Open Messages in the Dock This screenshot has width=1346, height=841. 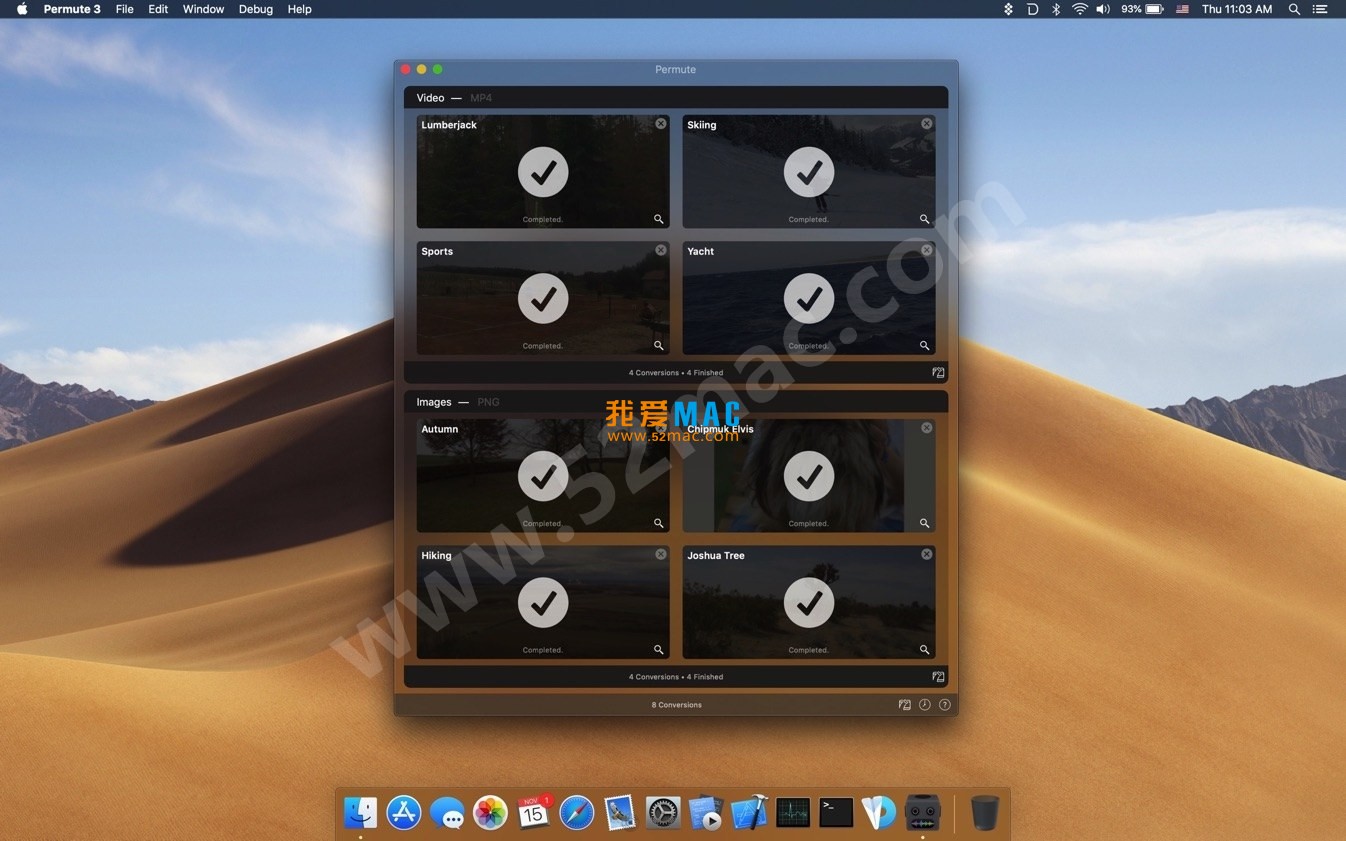pyautogui.click(x=447, y=812)
